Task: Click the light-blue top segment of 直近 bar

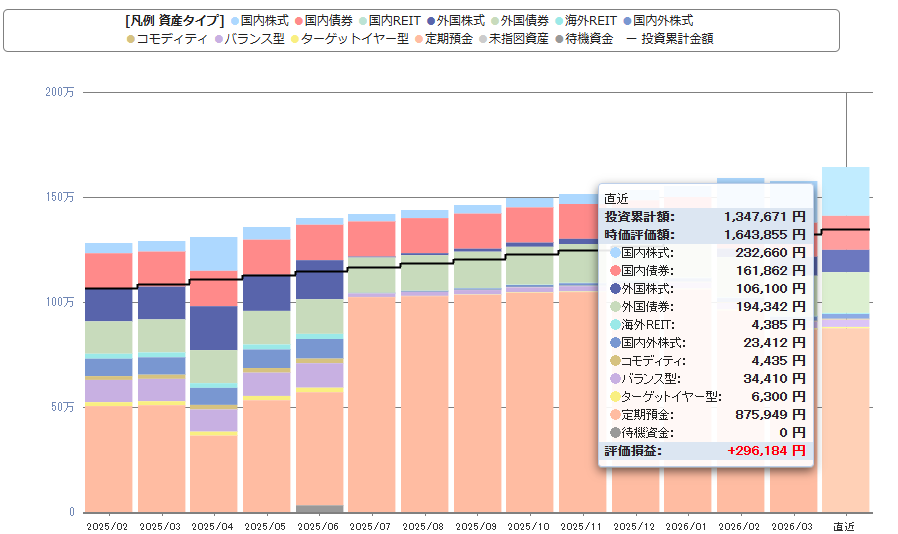Action: tap(845, 190)
